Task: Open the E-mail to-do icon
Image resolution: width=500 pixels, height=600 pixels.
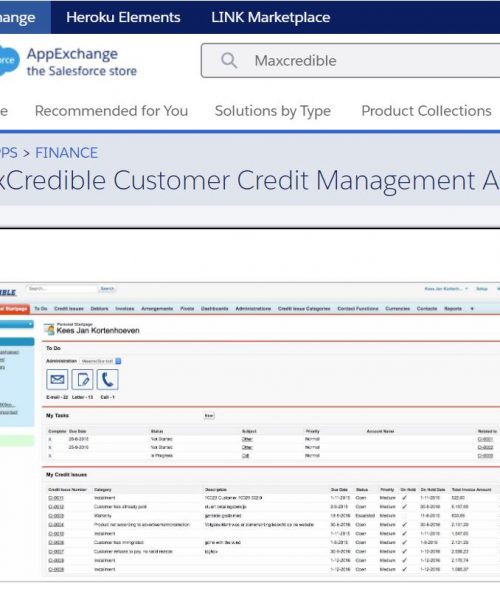Action: pyautogui.click(x=57, y=379)
